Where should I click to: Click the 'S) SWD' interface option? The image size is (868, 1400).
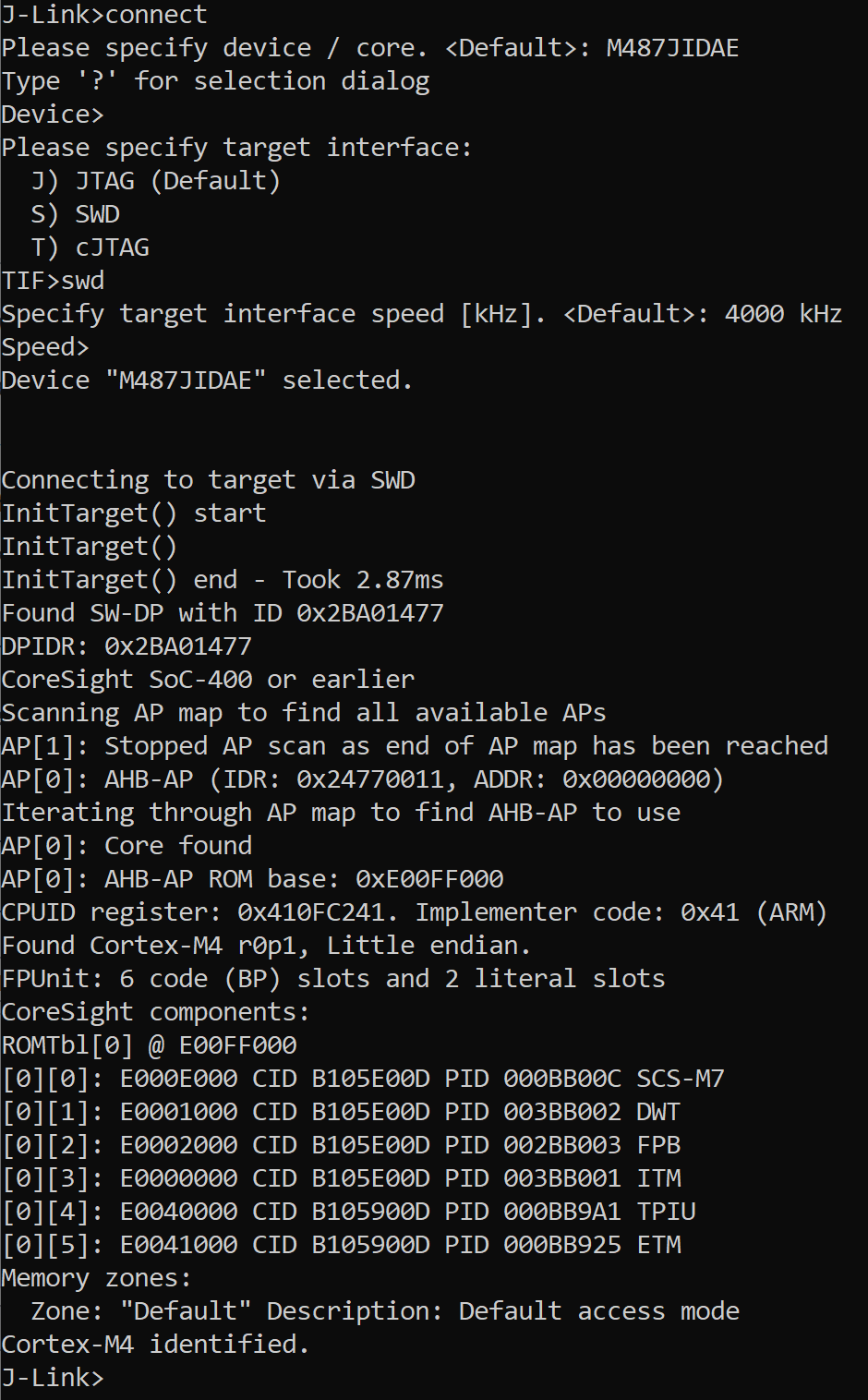coord(76,214)
